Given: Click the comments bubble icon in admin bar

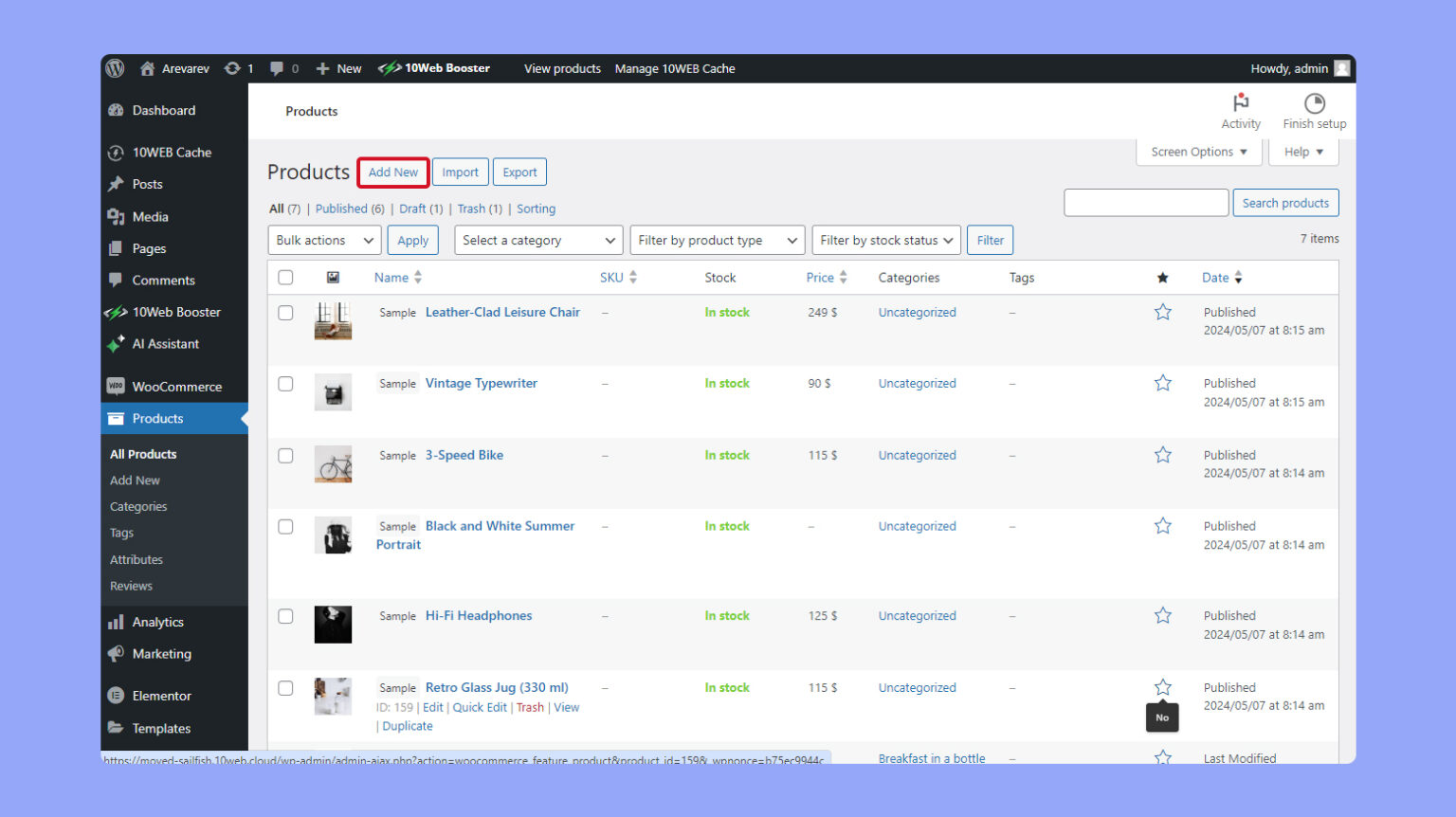Looking at the screenshot, I should pyautogui.click(x=277, y=68).
